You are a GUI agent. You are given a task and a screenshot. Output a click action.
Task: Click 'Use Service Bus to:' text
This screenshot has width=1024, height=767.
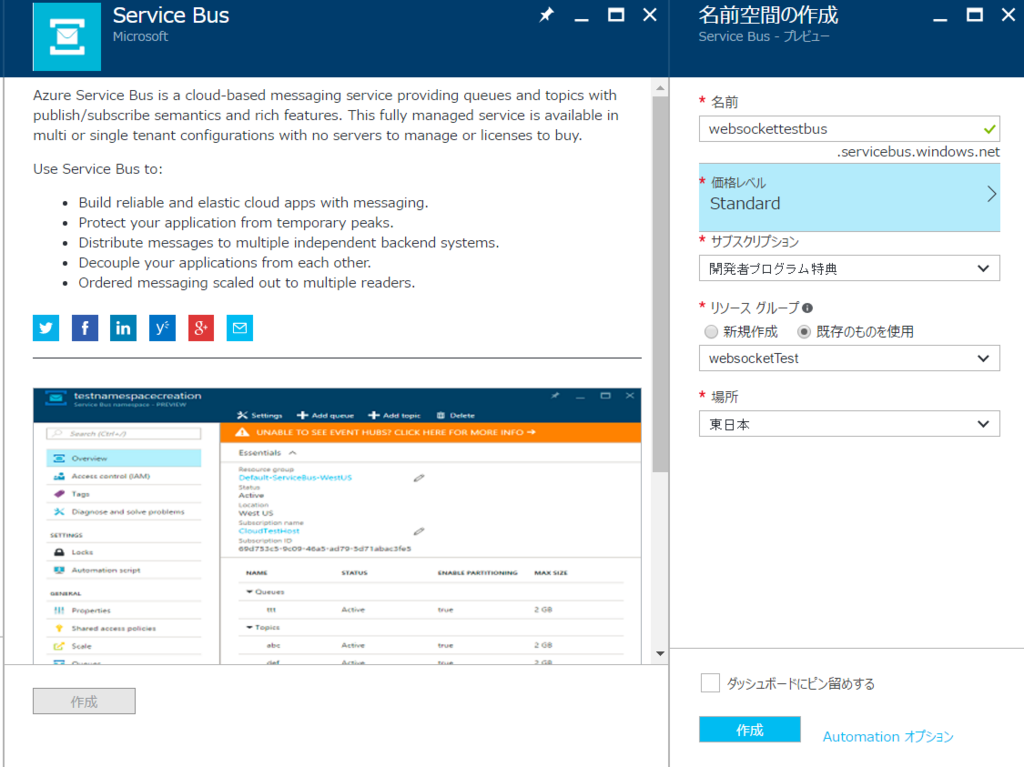(x=98, y=169)
